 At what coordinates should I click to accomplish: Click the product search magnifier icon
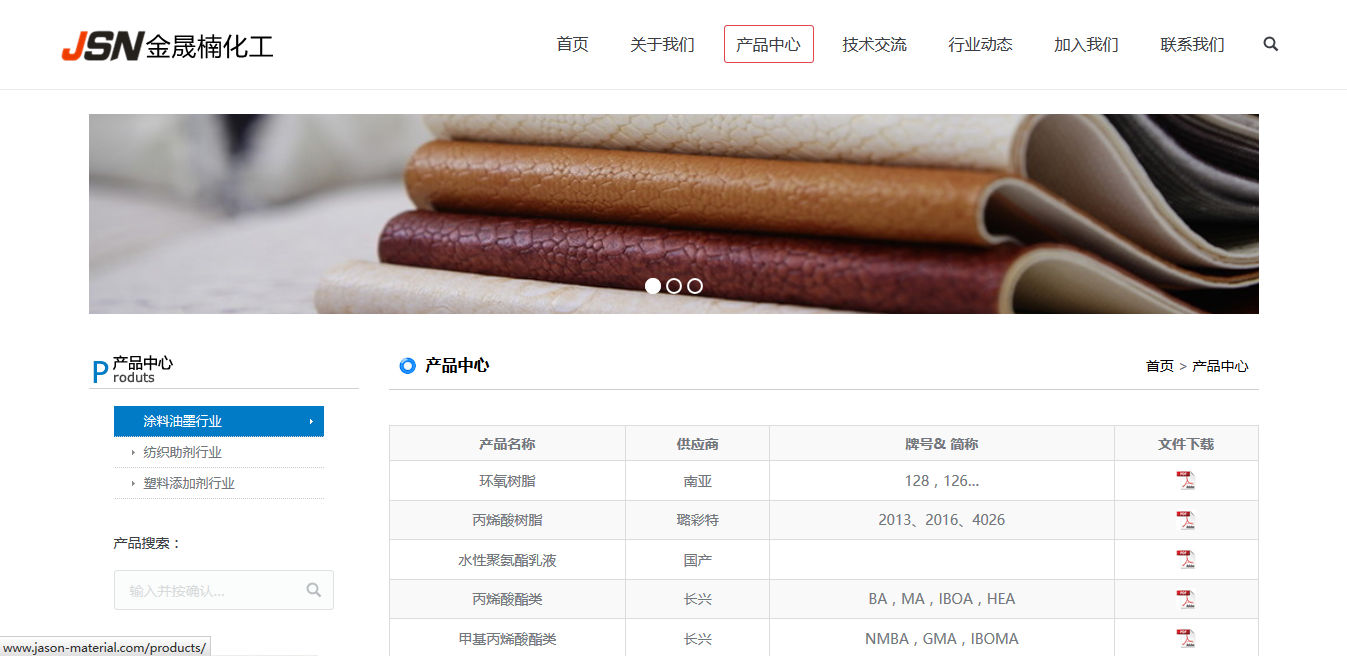pyautogui.click(x=314, y=590)
